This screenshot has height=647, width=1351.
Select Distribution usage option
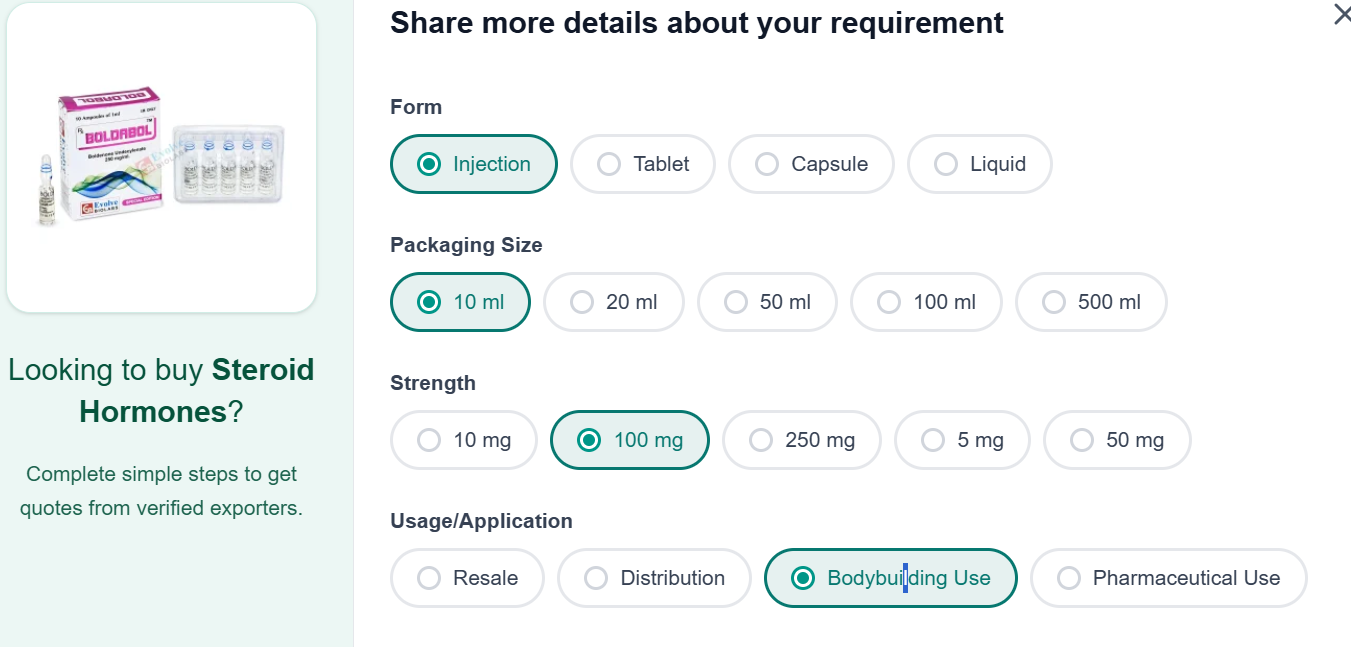[654, 578]
